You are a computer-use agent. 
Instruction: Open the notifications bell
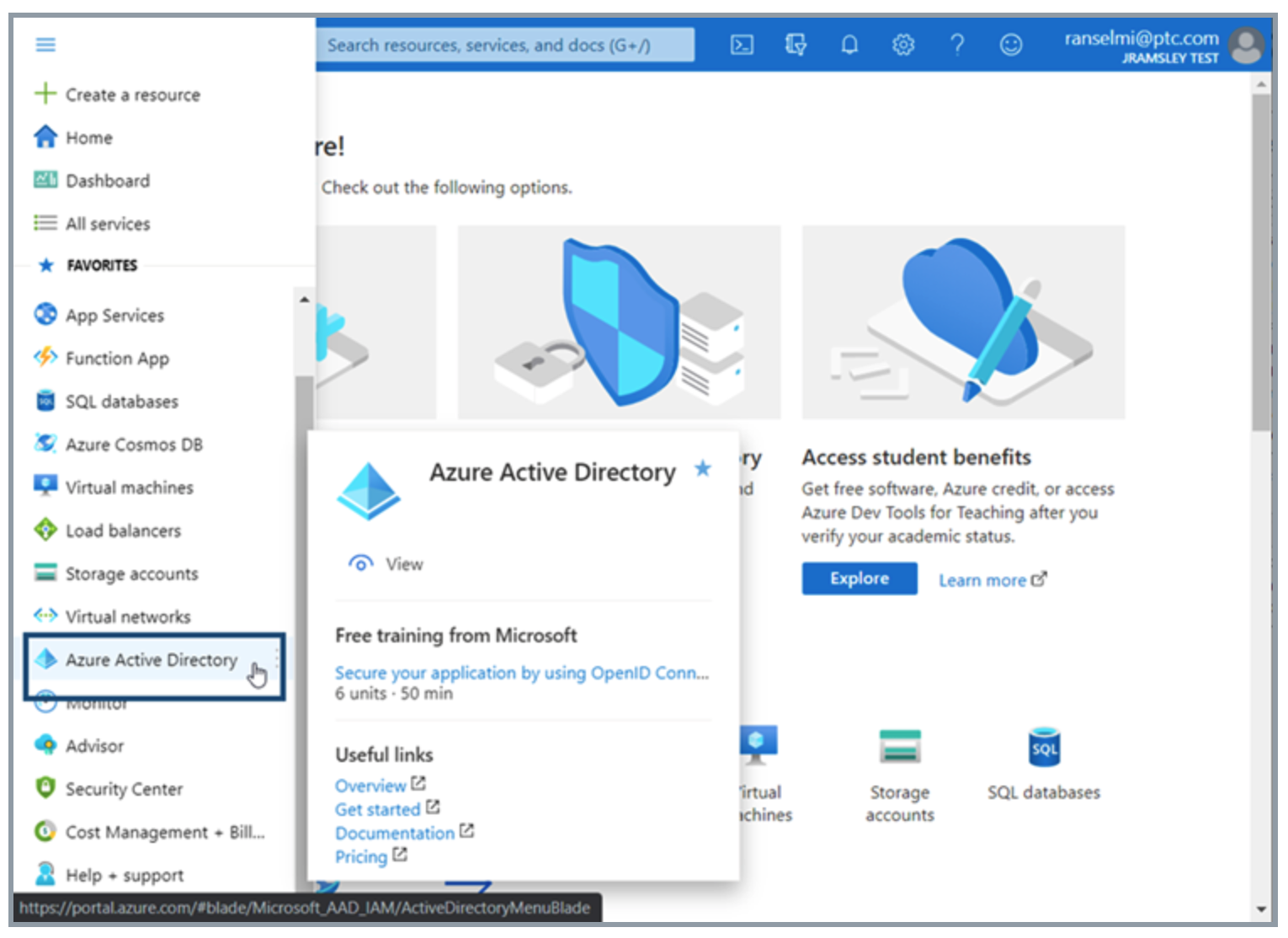pos(849,45)
